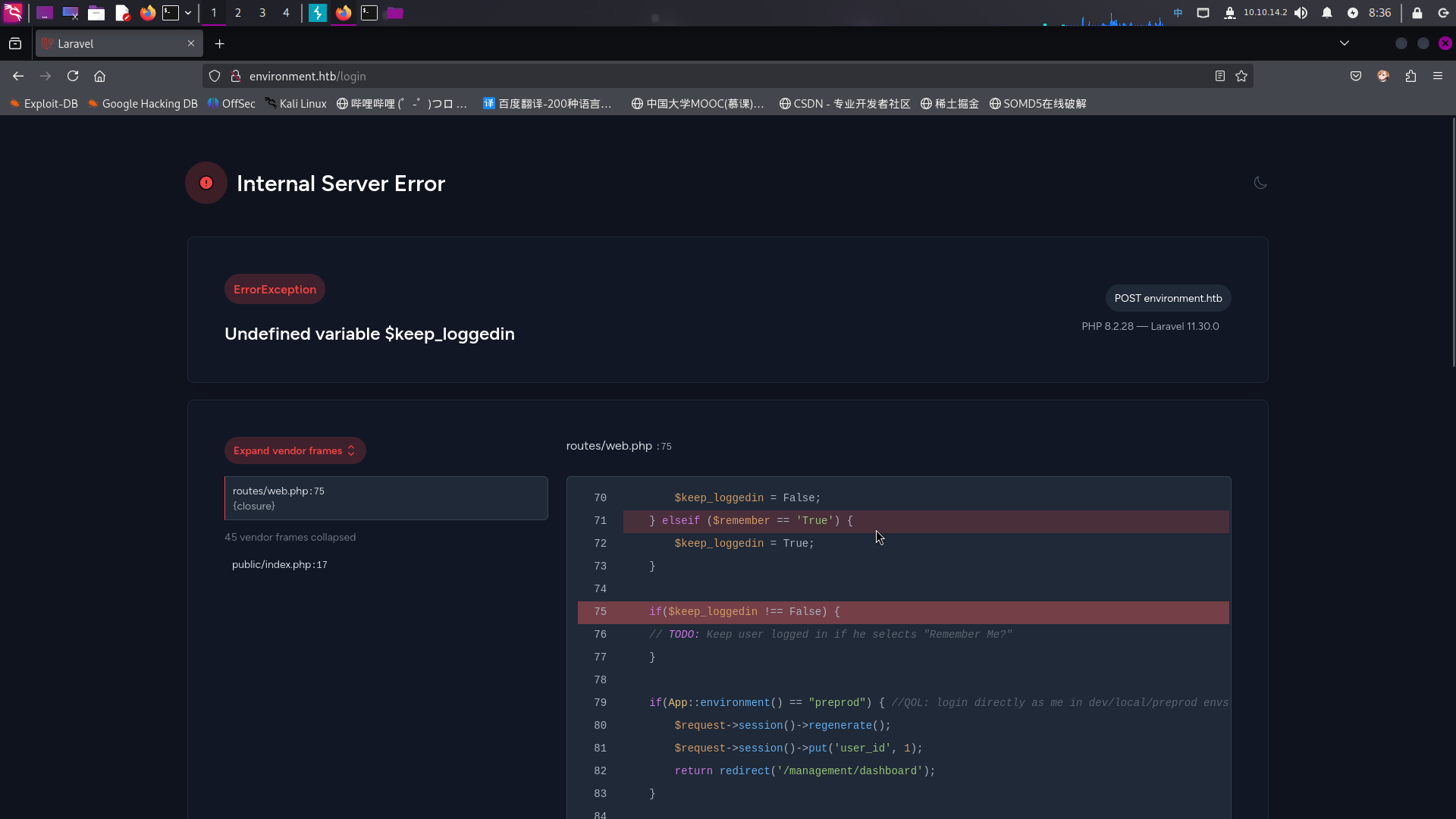Open list all tabs dropdown
Image resolution: width=1456 pixels, height=819 pixels.
[1345, 43]
